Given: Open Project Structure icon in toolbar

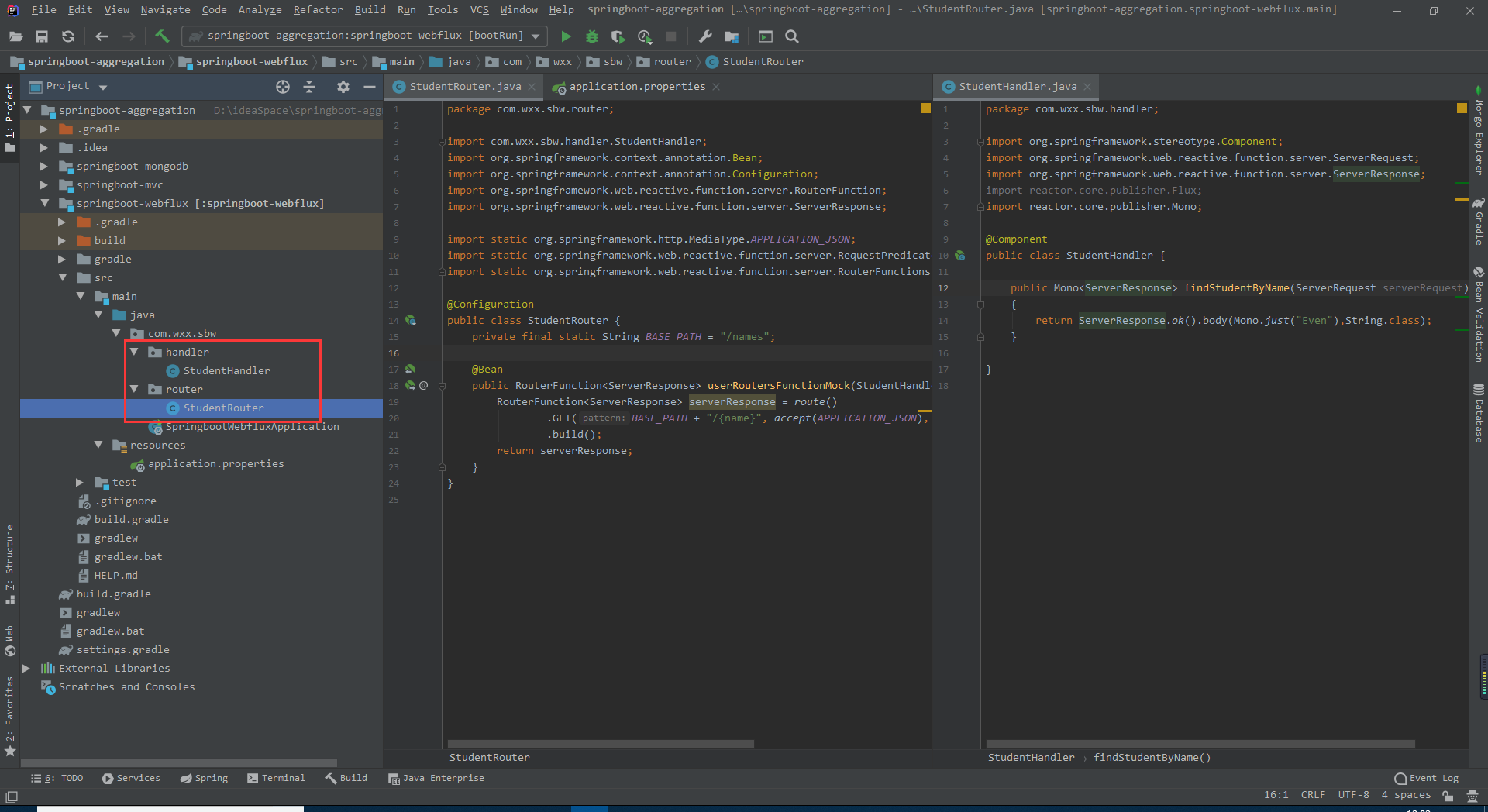Looking at the screenshot, I should click(x=732, y=36).
